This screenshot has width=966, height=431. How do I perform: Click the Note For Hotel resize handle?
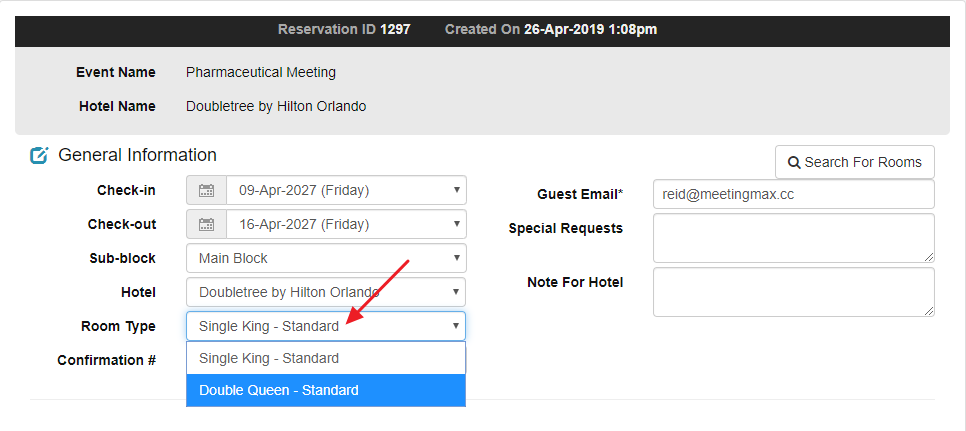coord(929,311)
